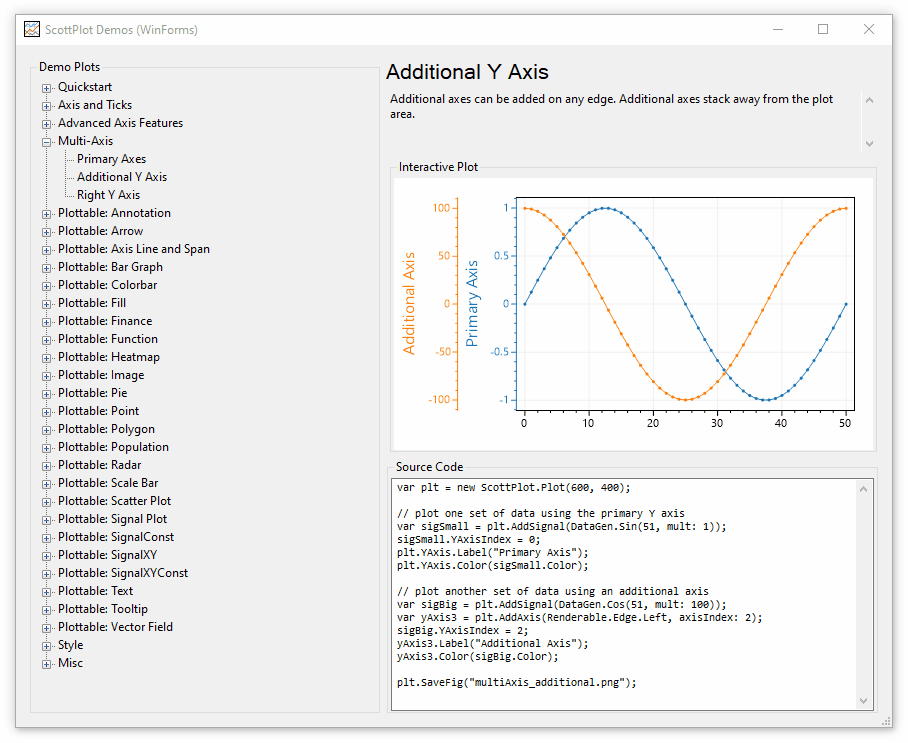Expand the Plottable: Arrow node
This screenshot has height=743, width=908.
pyautogui.click(x=46, y=232)
